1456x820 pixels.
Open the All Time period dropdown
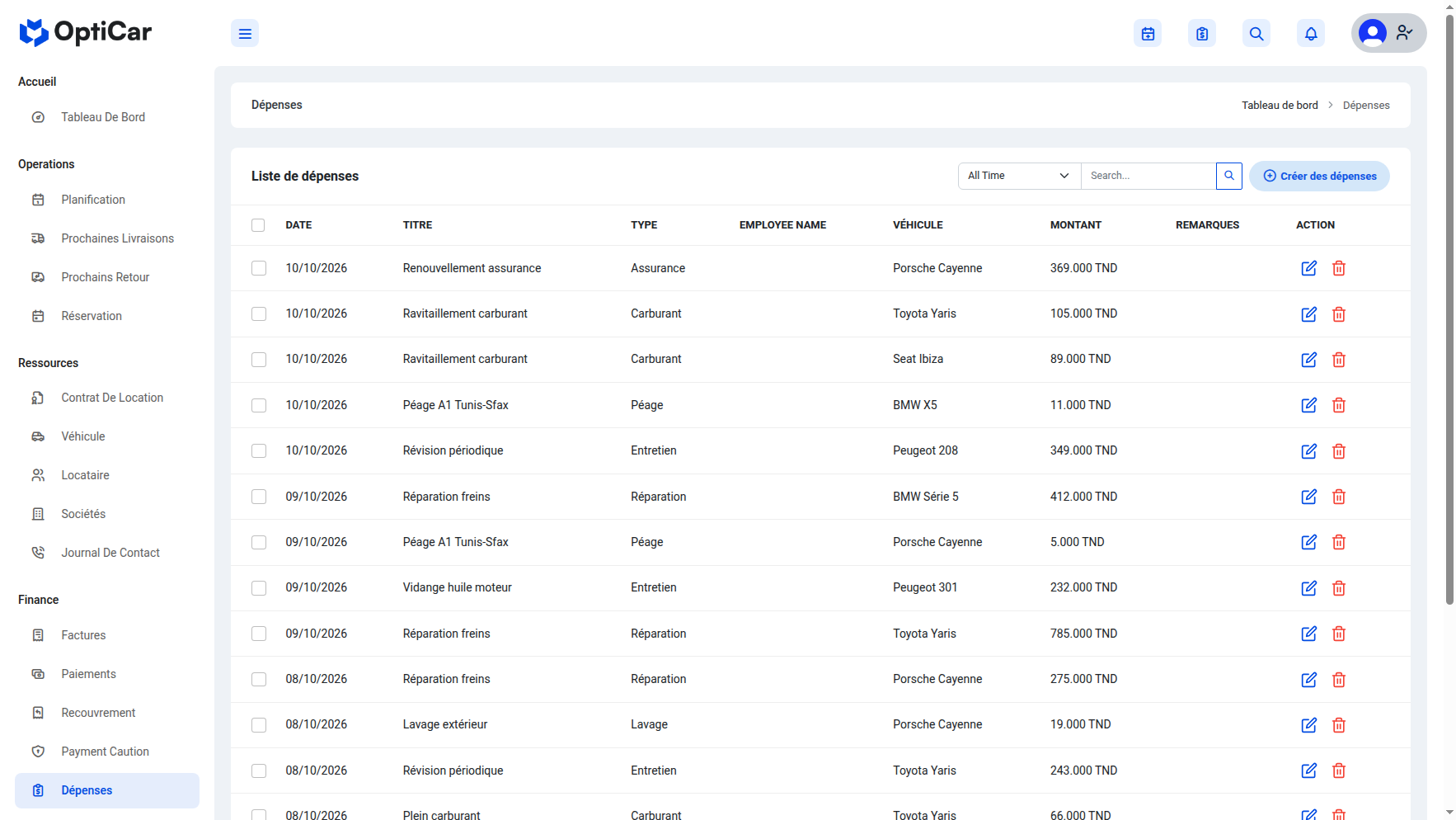1019,176
